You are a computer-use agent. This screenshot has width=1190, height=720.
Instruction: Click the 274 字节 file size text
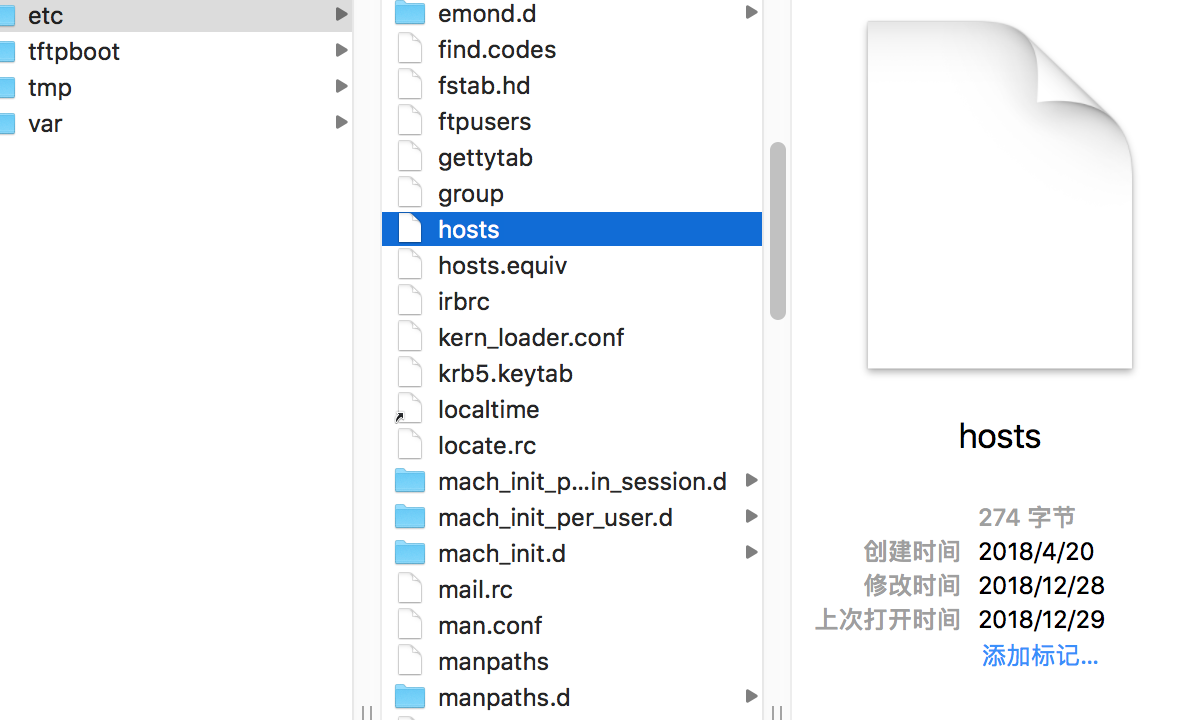[1027, 517]
